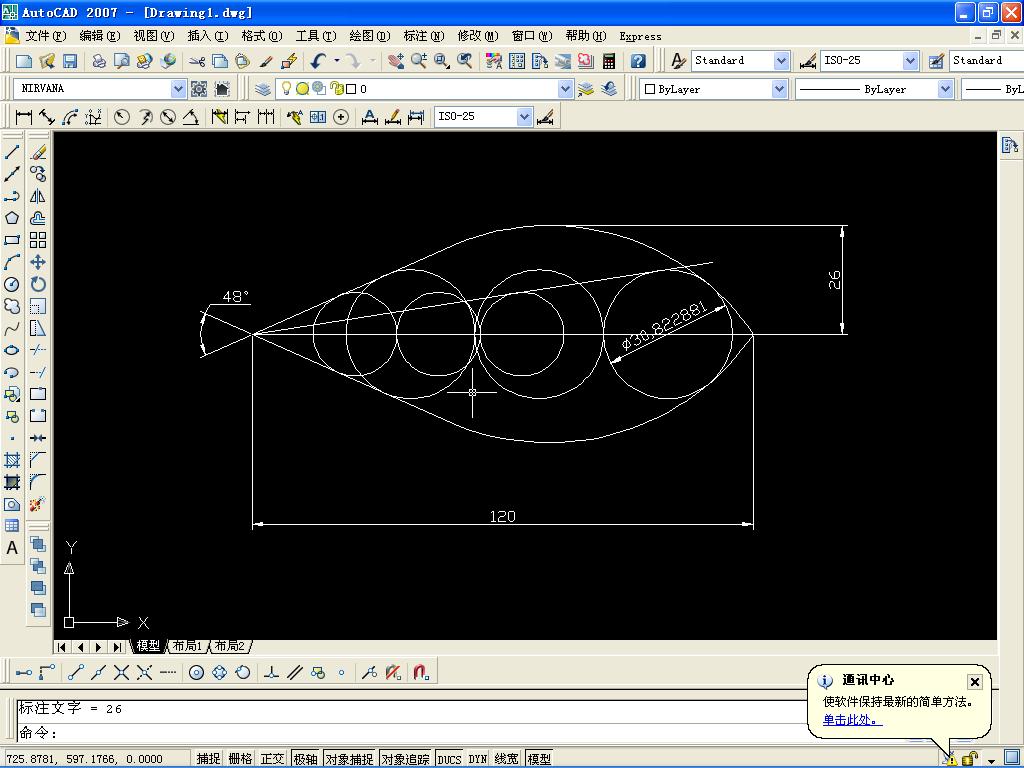Select the Multiline Text tool
This screenshot has width=1024, height=768.
[12, 548]
